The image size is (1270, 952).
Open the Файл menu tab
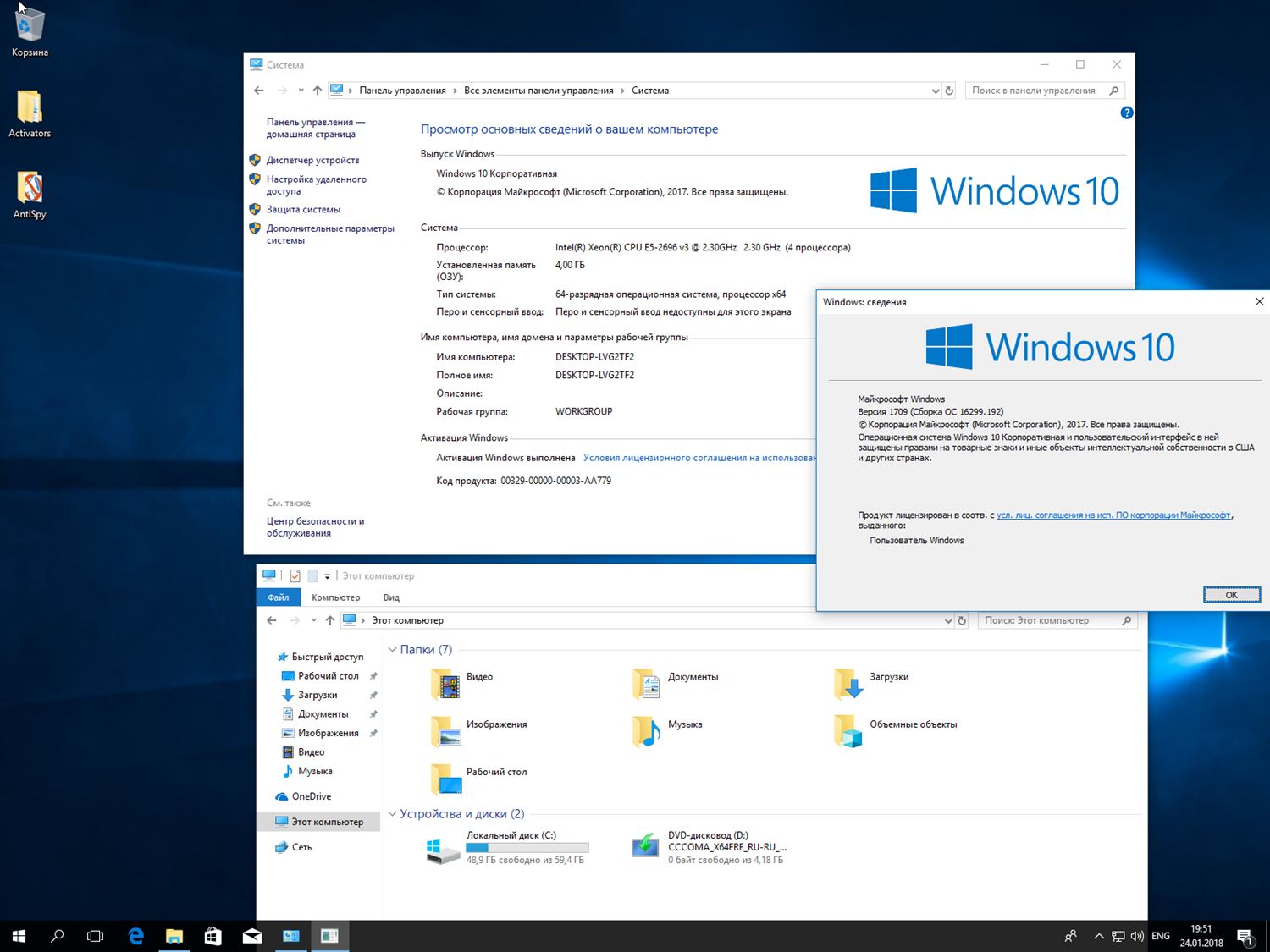coord(279,597)
